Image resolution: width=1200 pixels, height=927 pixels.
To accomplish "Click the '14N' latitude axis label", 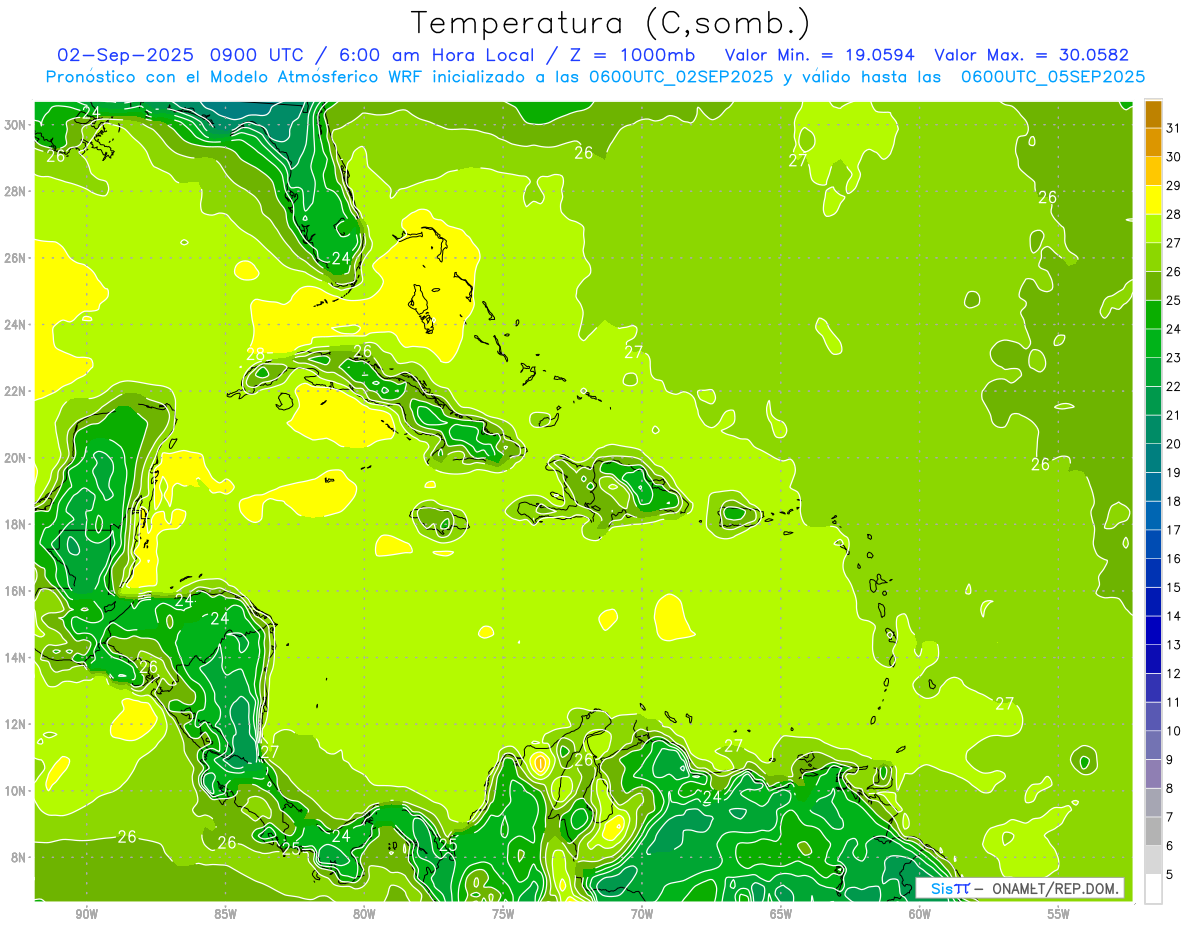I will [17, 657].
